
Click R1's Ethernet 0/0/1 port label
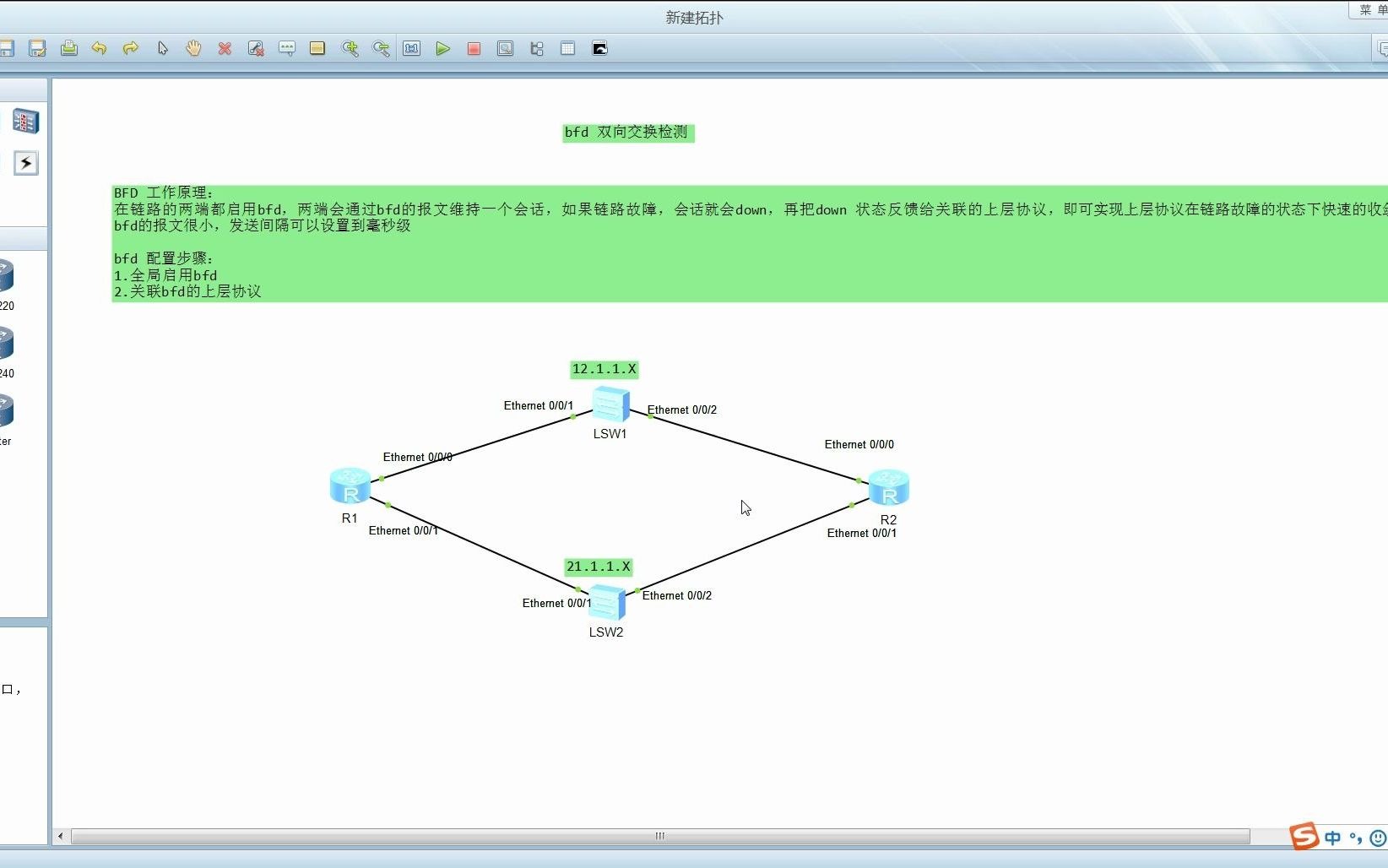coord(404,530)
